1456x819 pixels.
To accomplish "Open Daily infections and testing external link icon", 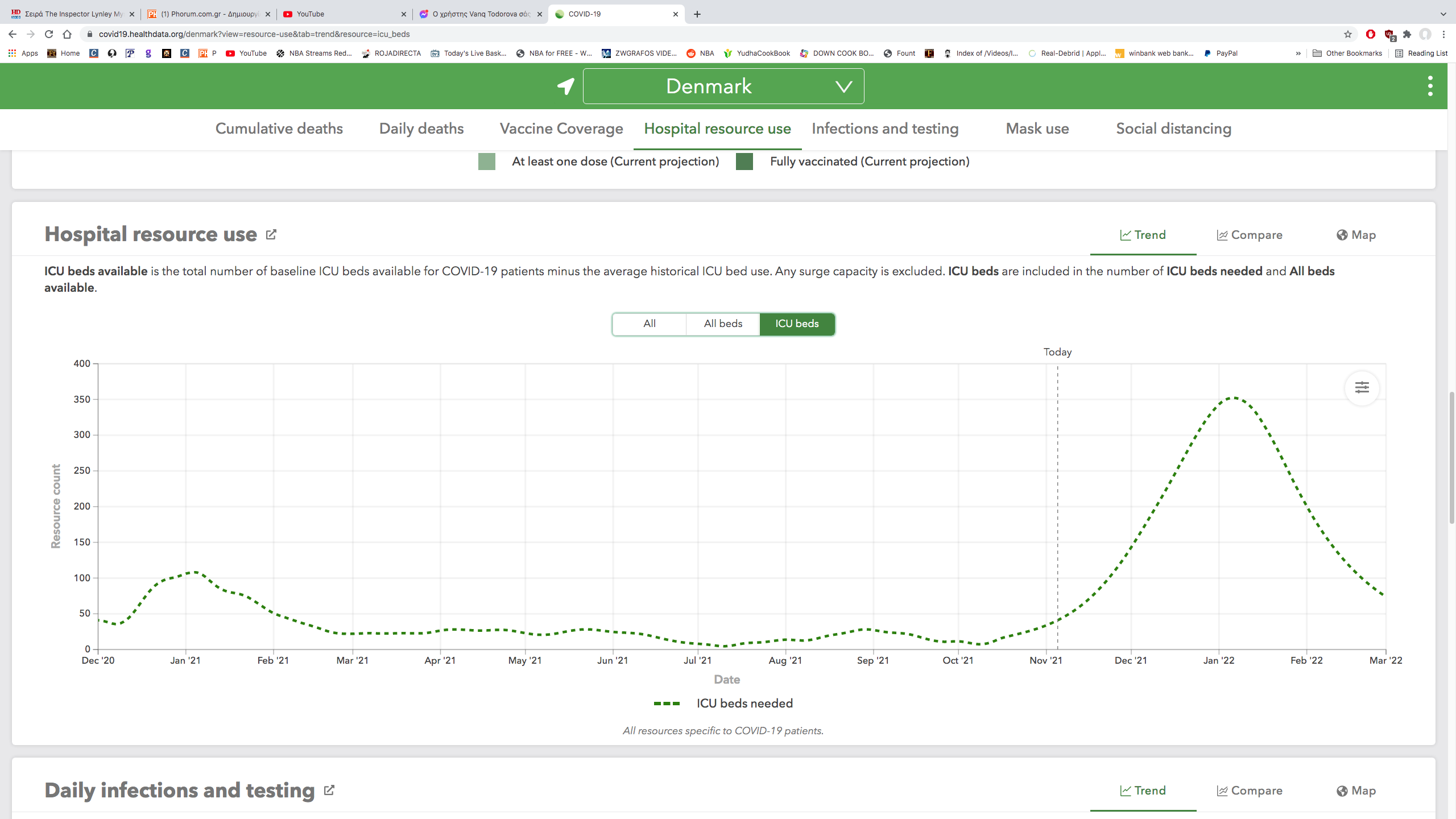I will pos(329,790).
